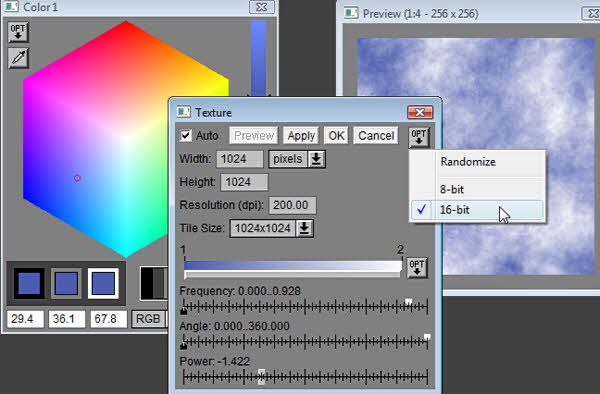Click the Preview window title icon
The image size is (600, 394).
pos(351,13)
